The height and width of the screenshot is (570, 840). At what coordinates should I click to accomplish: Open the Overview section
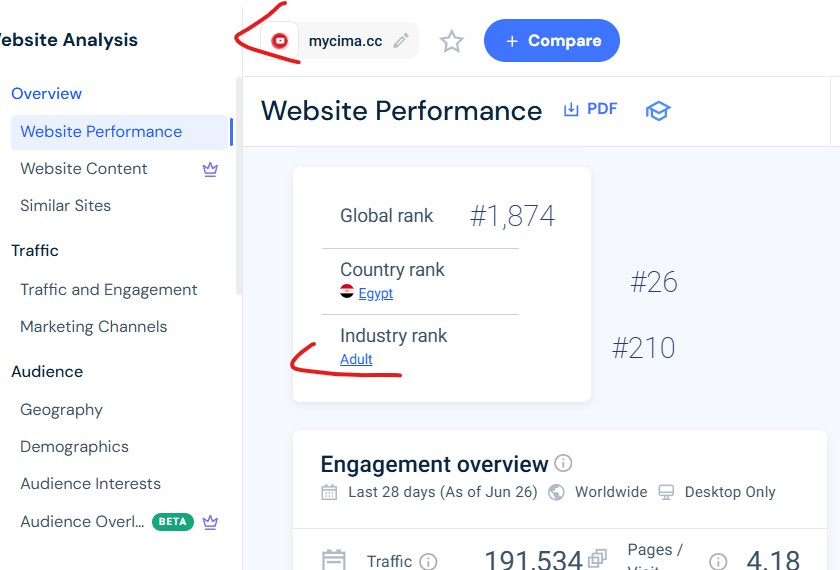pyautogui.click(x=47, y=93)
